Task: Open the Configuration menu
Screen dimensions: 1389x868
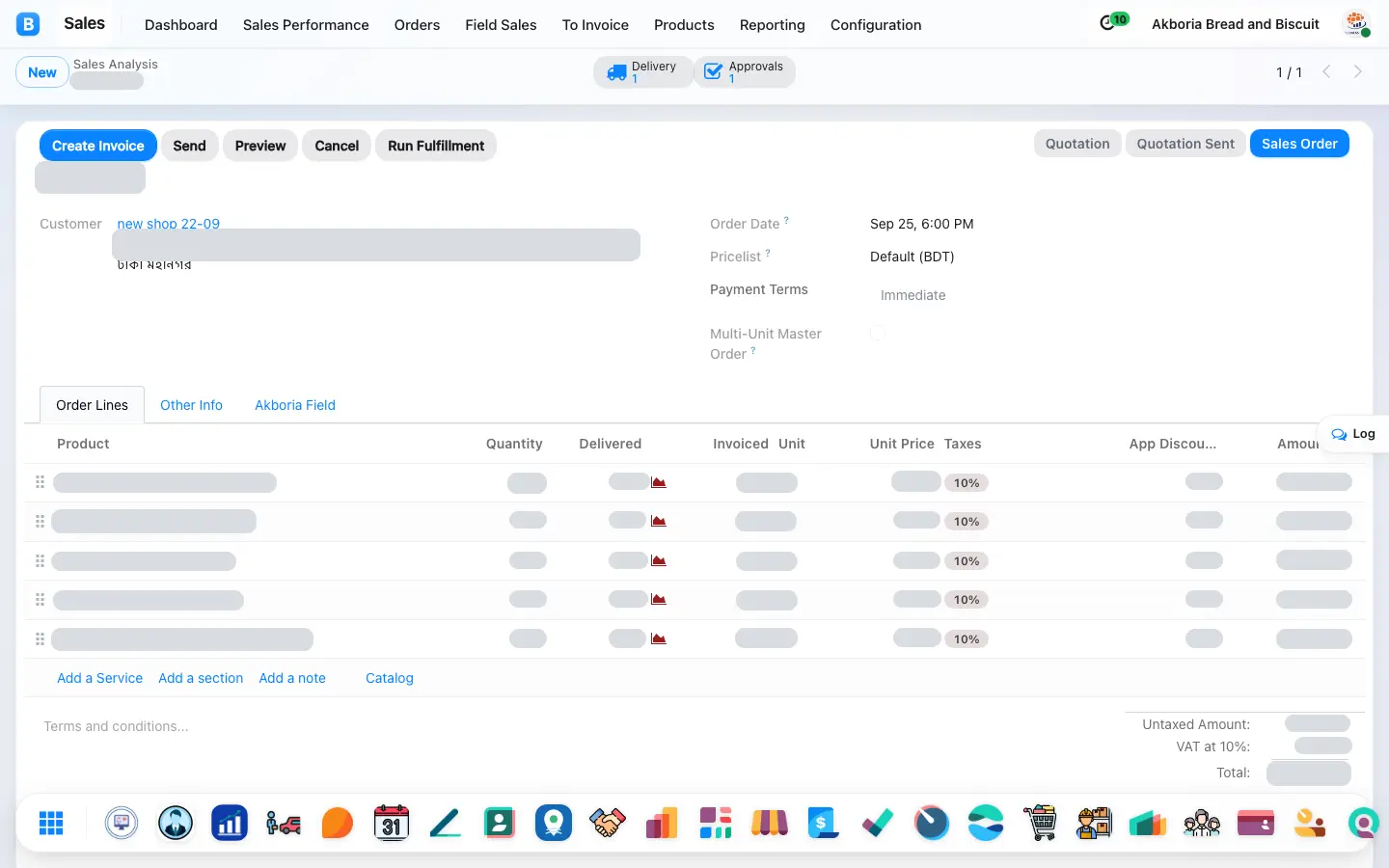Action: 876,25
